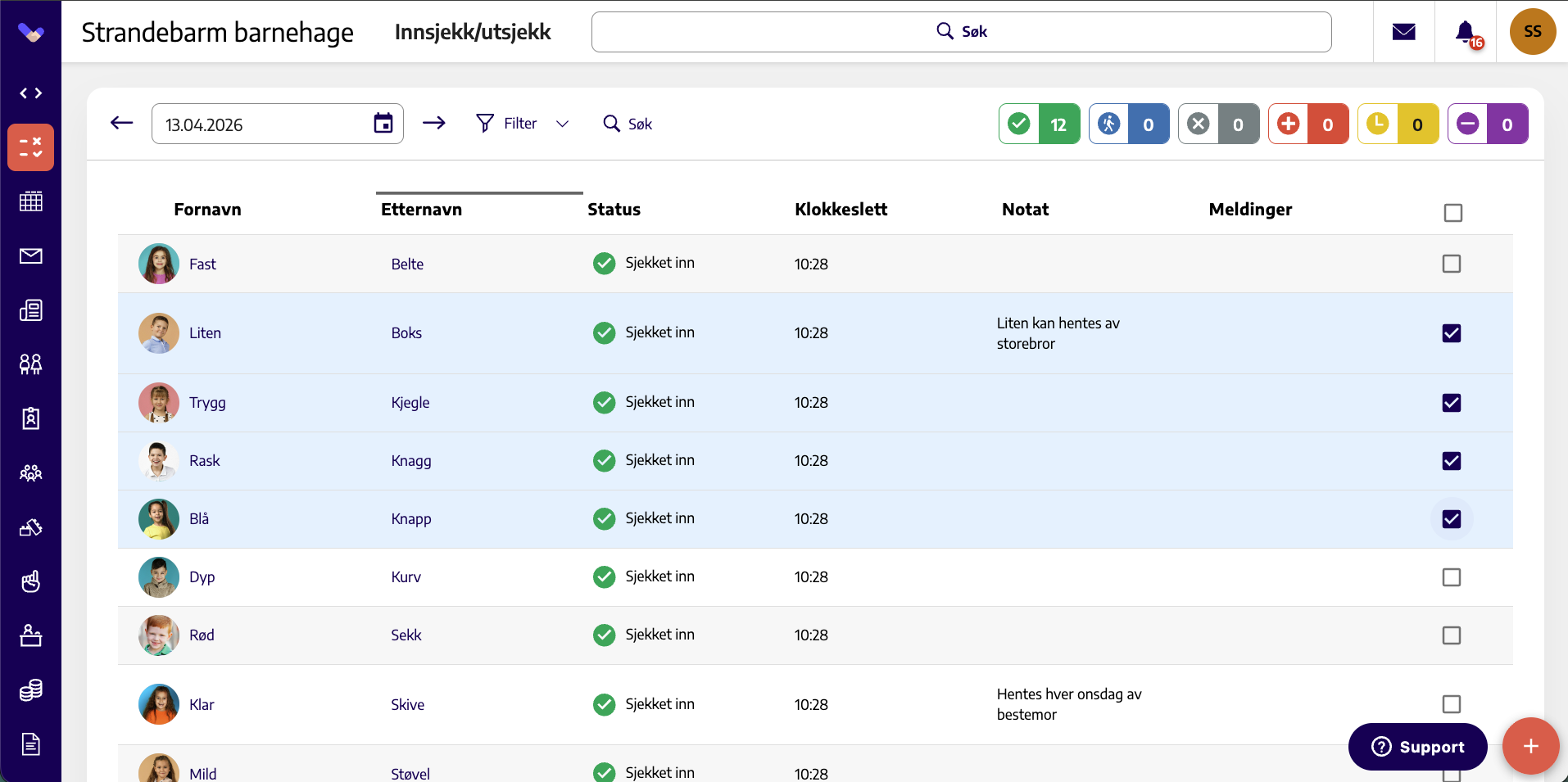
Task: Click the top global Søk search field
Action: [x=961, y=32]
